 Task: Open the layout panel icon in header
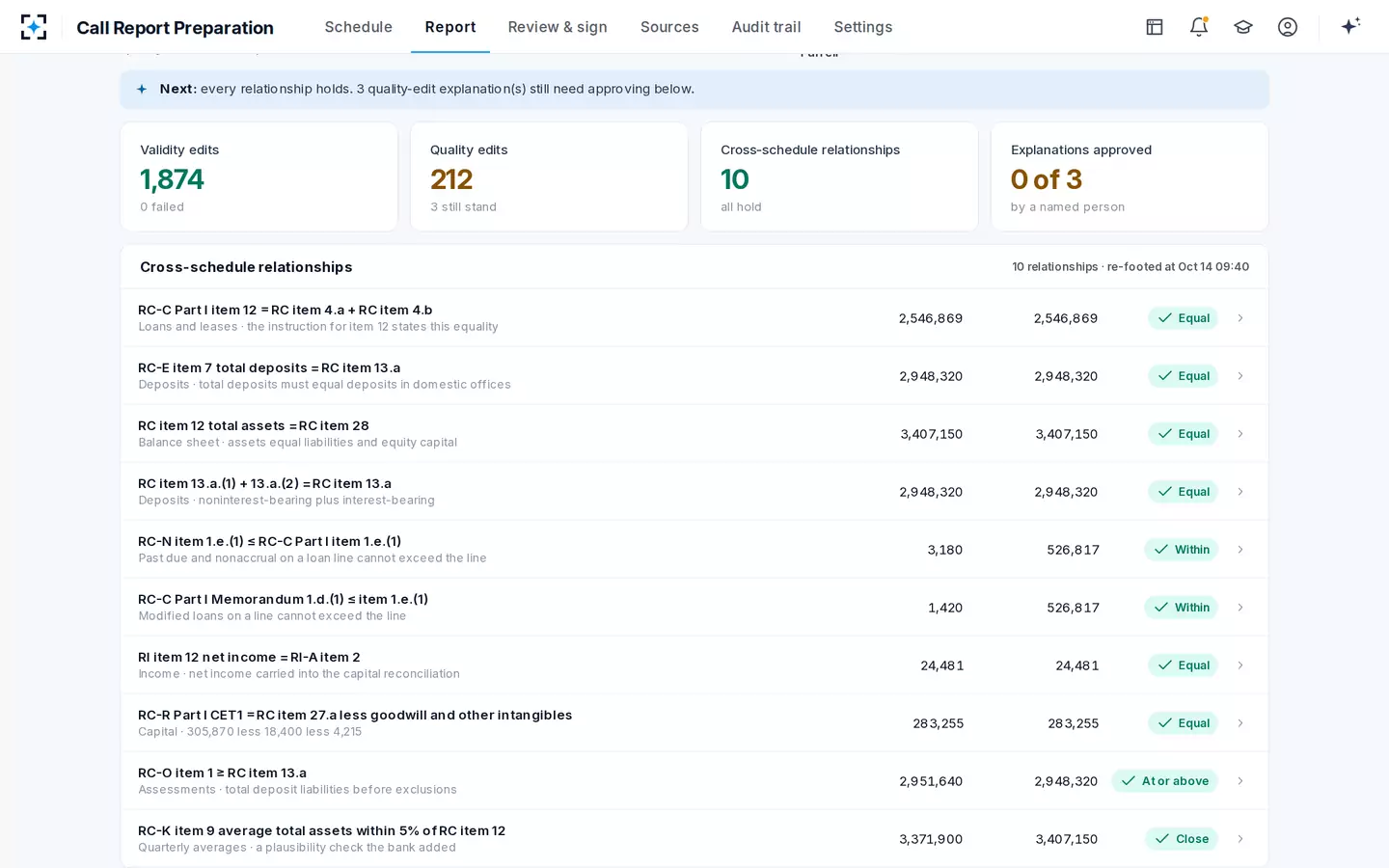coord(1155,27)
